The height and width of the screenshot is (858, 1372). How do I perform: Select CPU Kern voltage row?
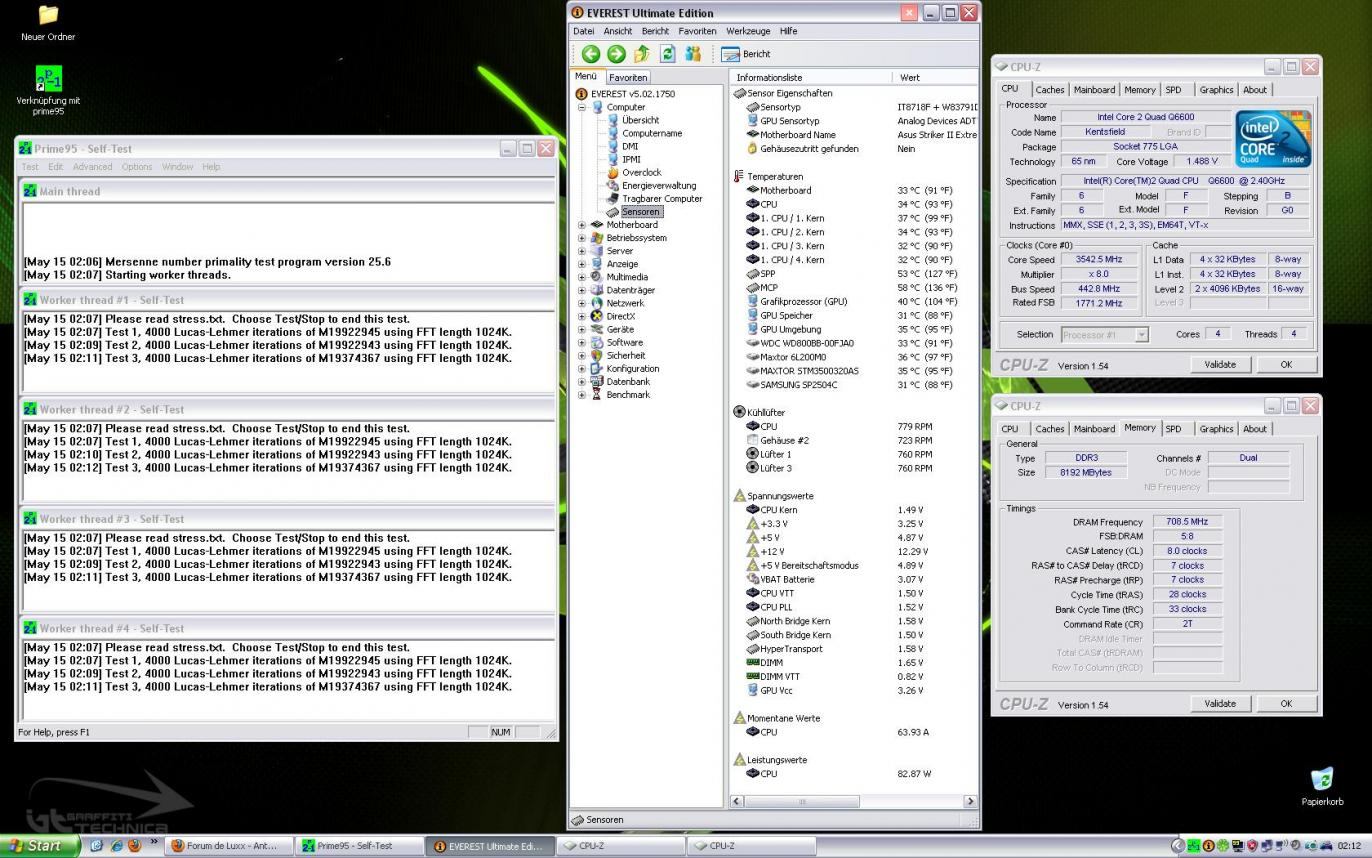click(854, 510)
